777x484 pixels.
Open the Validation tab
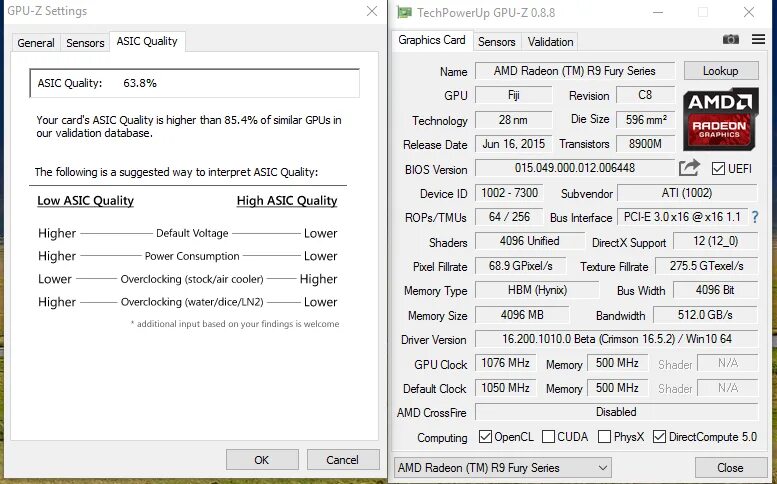[550, 42]
